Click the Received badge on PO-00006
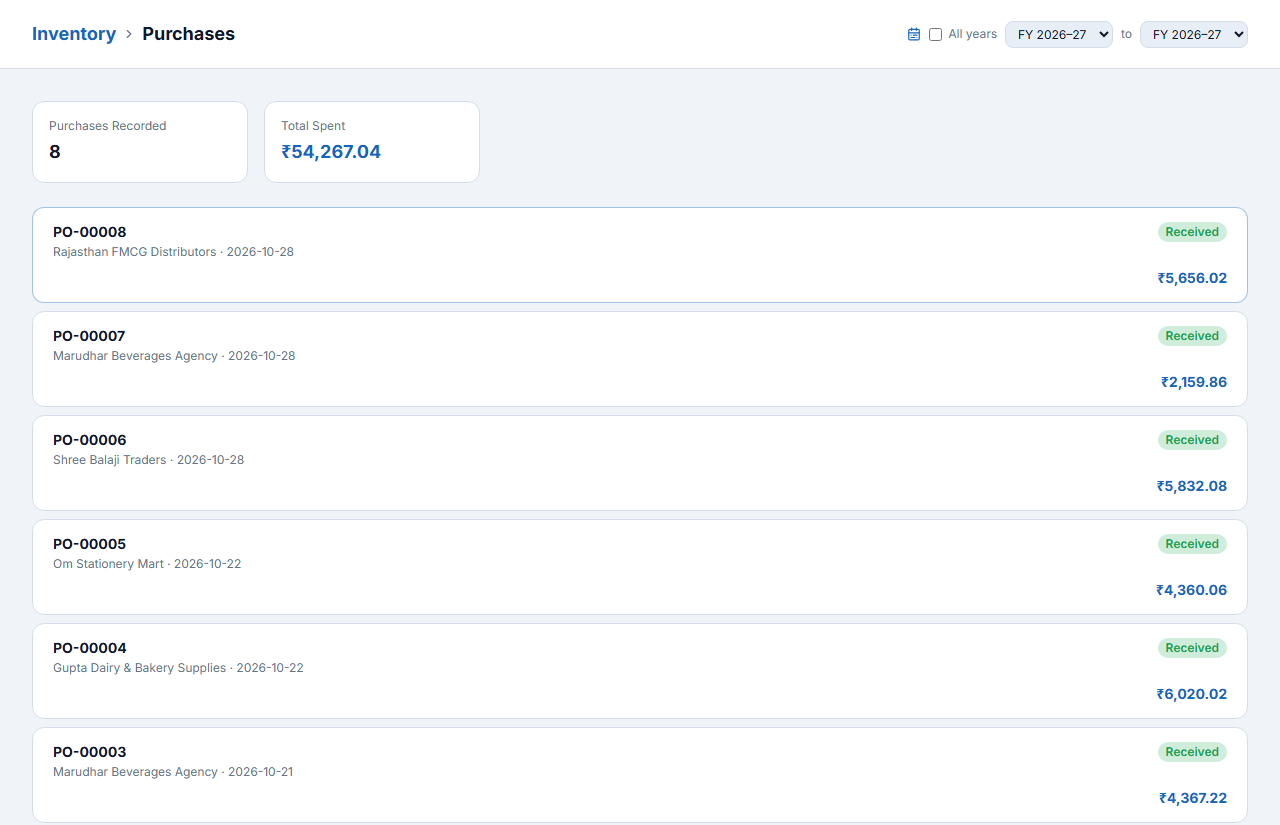Viewport: 1280px width, 825px height. tap(1192, 440)
